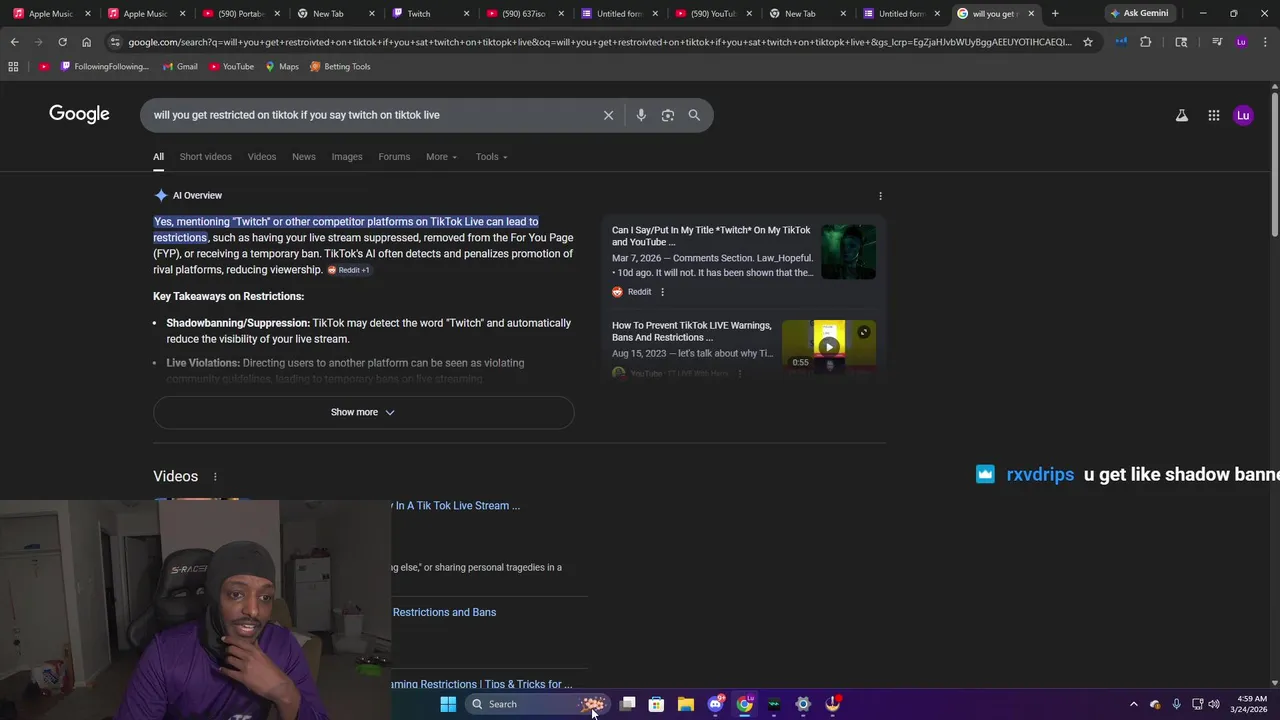Screen dimensions: 1280x720
Task: Show hidden system tray icons
Action: coord(1133,704)
